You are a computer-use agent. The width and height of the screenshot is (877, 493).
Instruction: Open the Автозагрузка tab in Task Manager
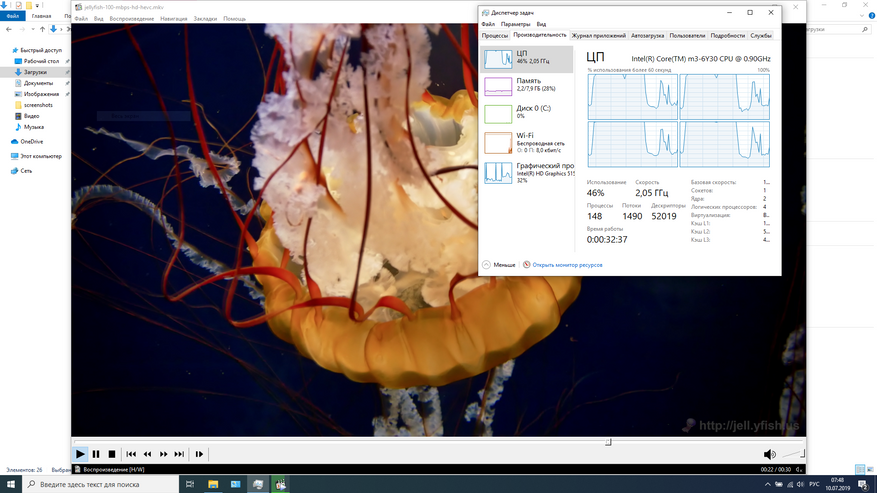(647, 35)
